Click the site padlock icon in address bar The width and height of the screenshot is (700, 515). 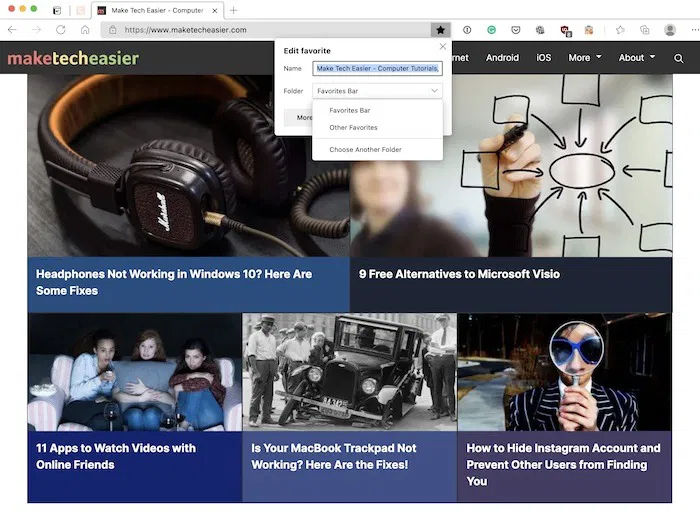click(112, 30)
